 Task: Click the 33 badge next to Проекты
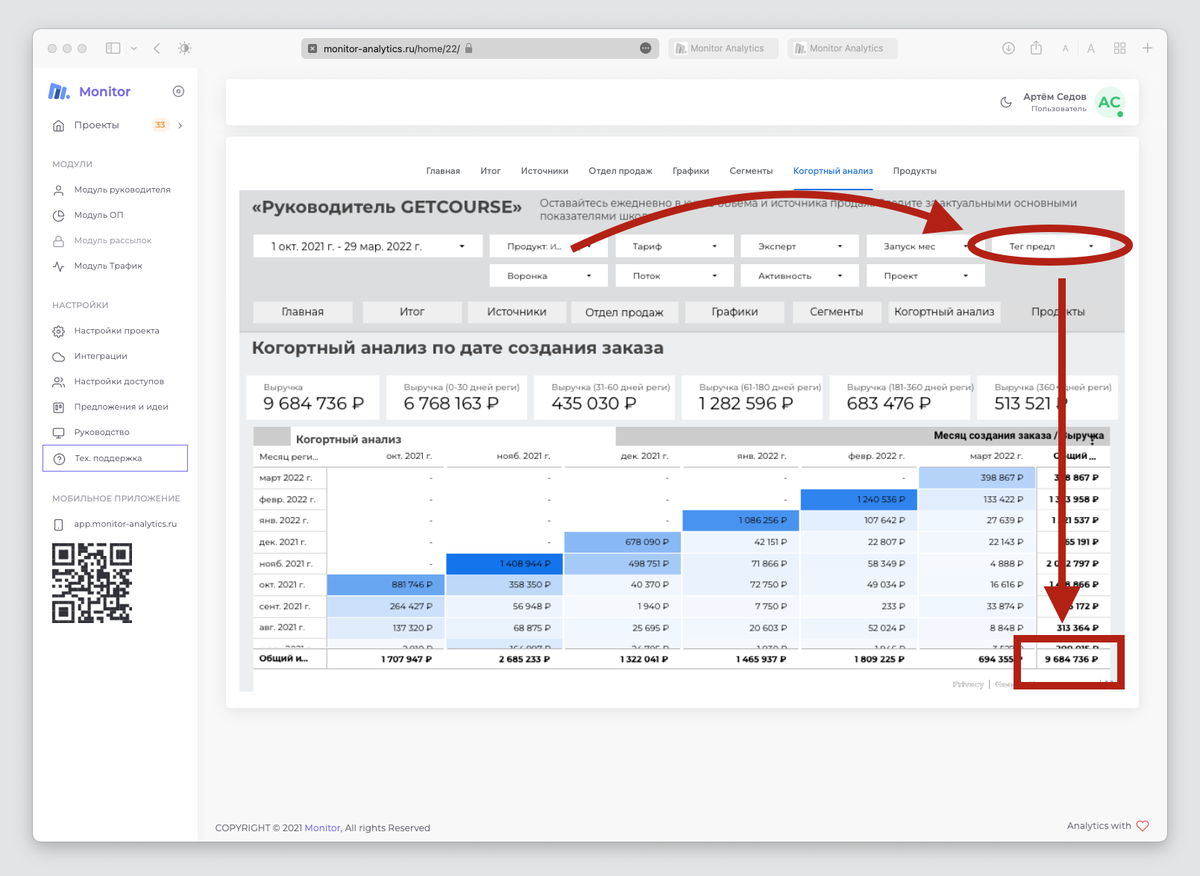pos(160,125)
